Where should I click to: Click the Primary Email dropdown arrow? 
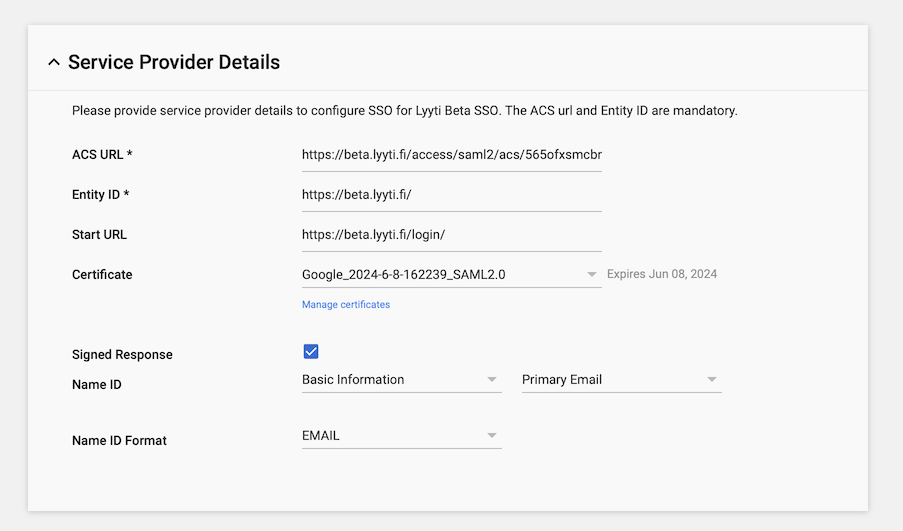711,380
